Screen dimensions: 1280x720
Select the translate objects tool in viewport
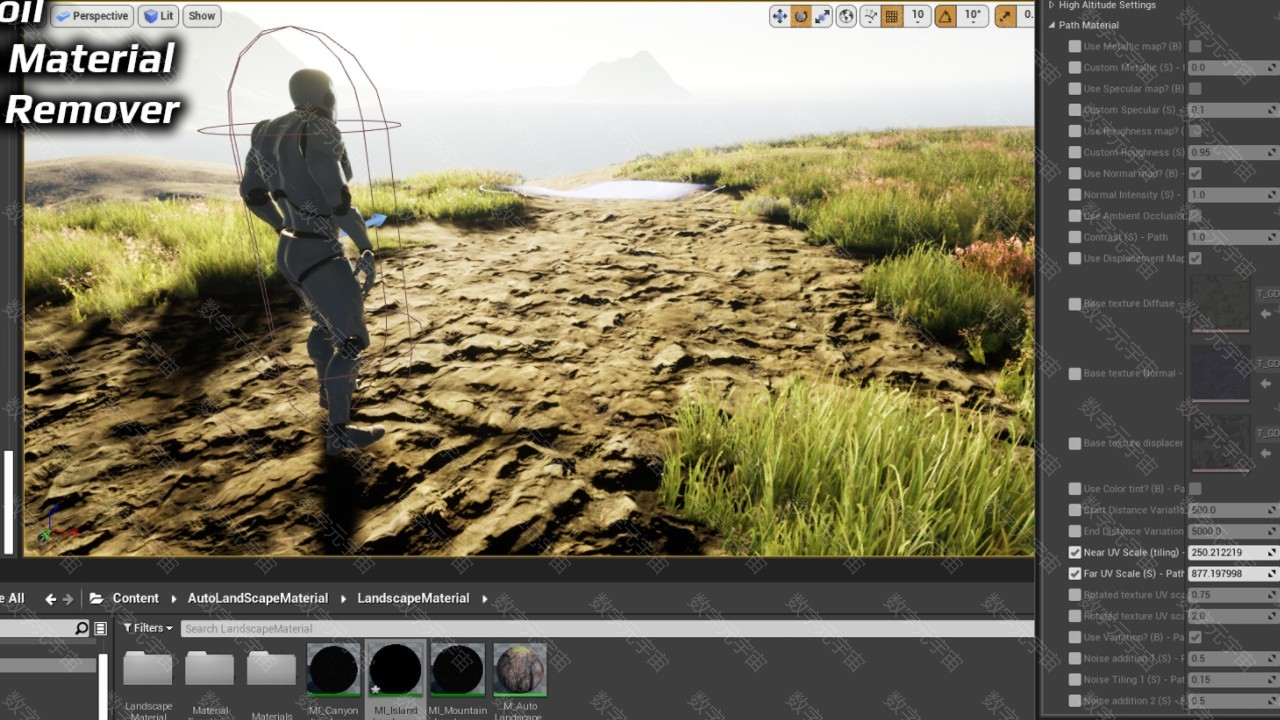[x=780, y=16]
